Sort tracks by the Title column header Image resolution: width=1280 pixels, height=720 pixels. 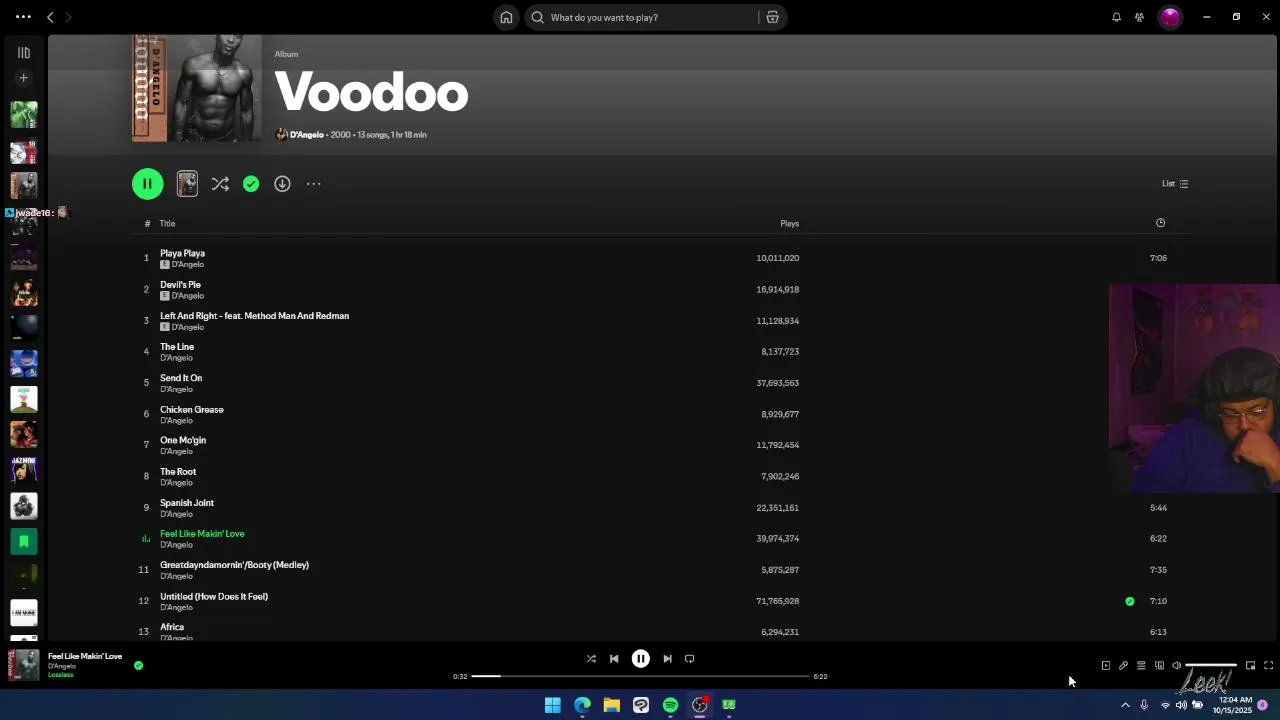167,224
